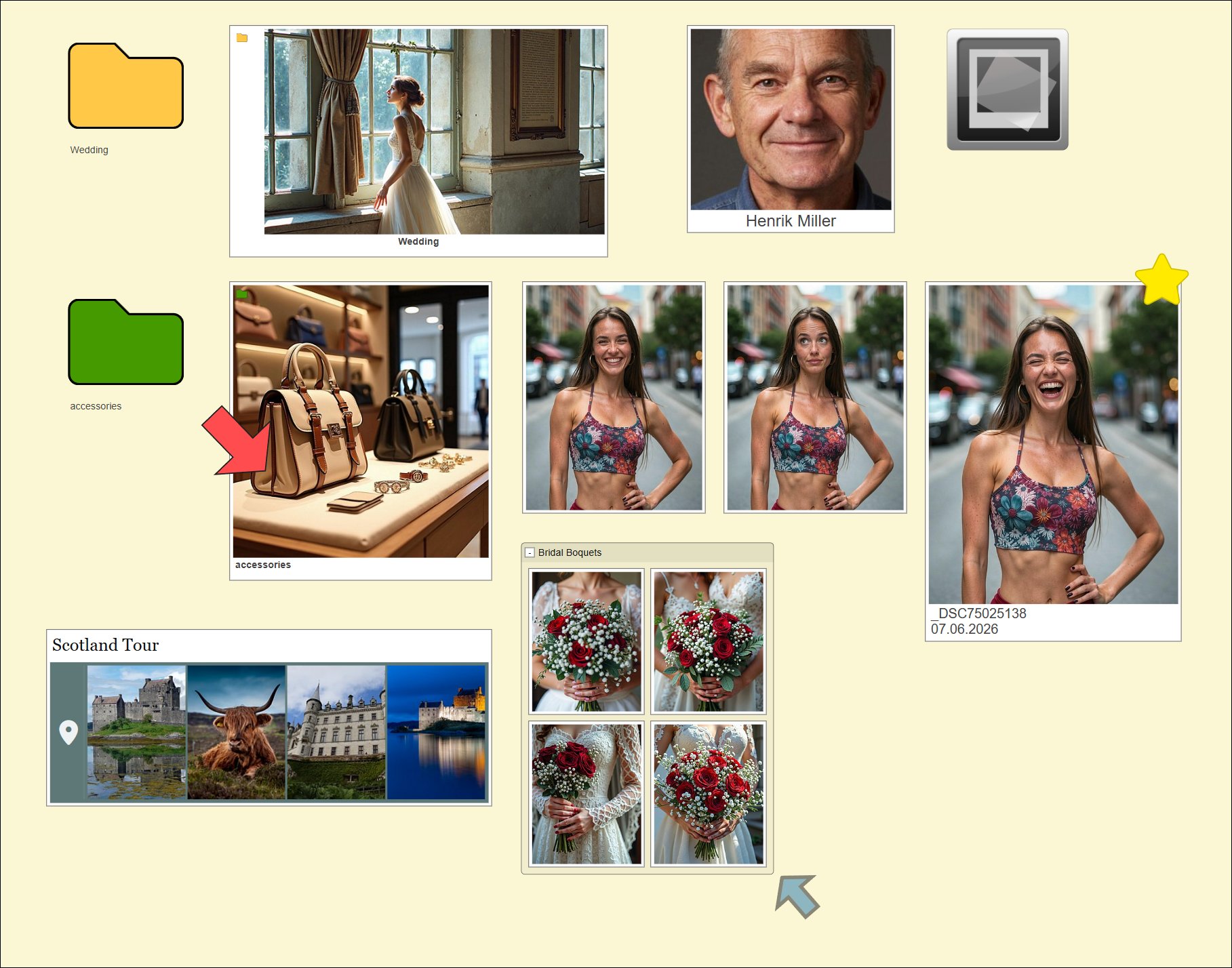
Task: Select the bottom-right bridal bouquet photo
Action: tap(709, 794)
